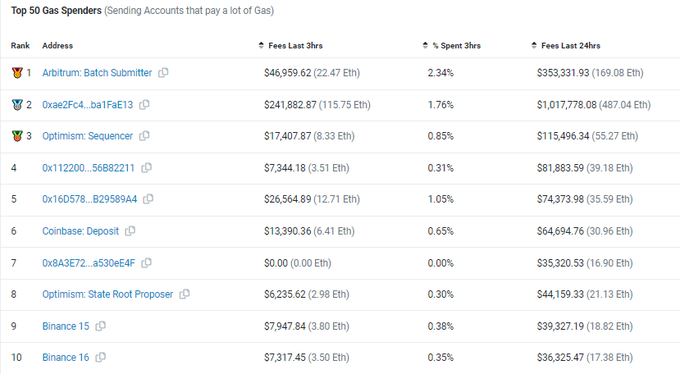Select the 0.85% spent value
The image size is (680, 374).
point(441,136)
